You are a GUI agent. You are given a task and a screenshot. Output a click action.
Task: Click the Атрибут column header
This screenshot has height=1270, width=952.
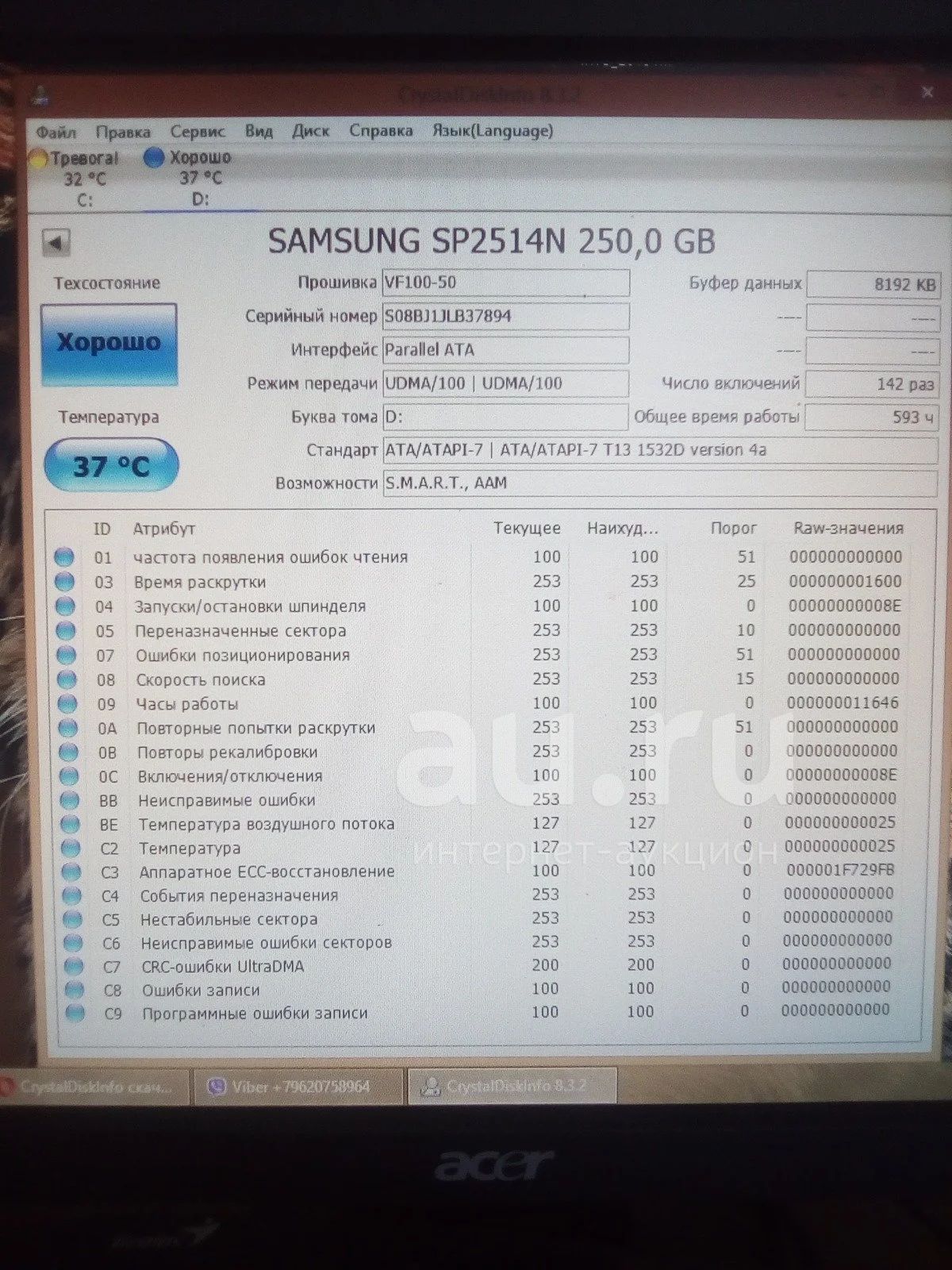(163, 529)
